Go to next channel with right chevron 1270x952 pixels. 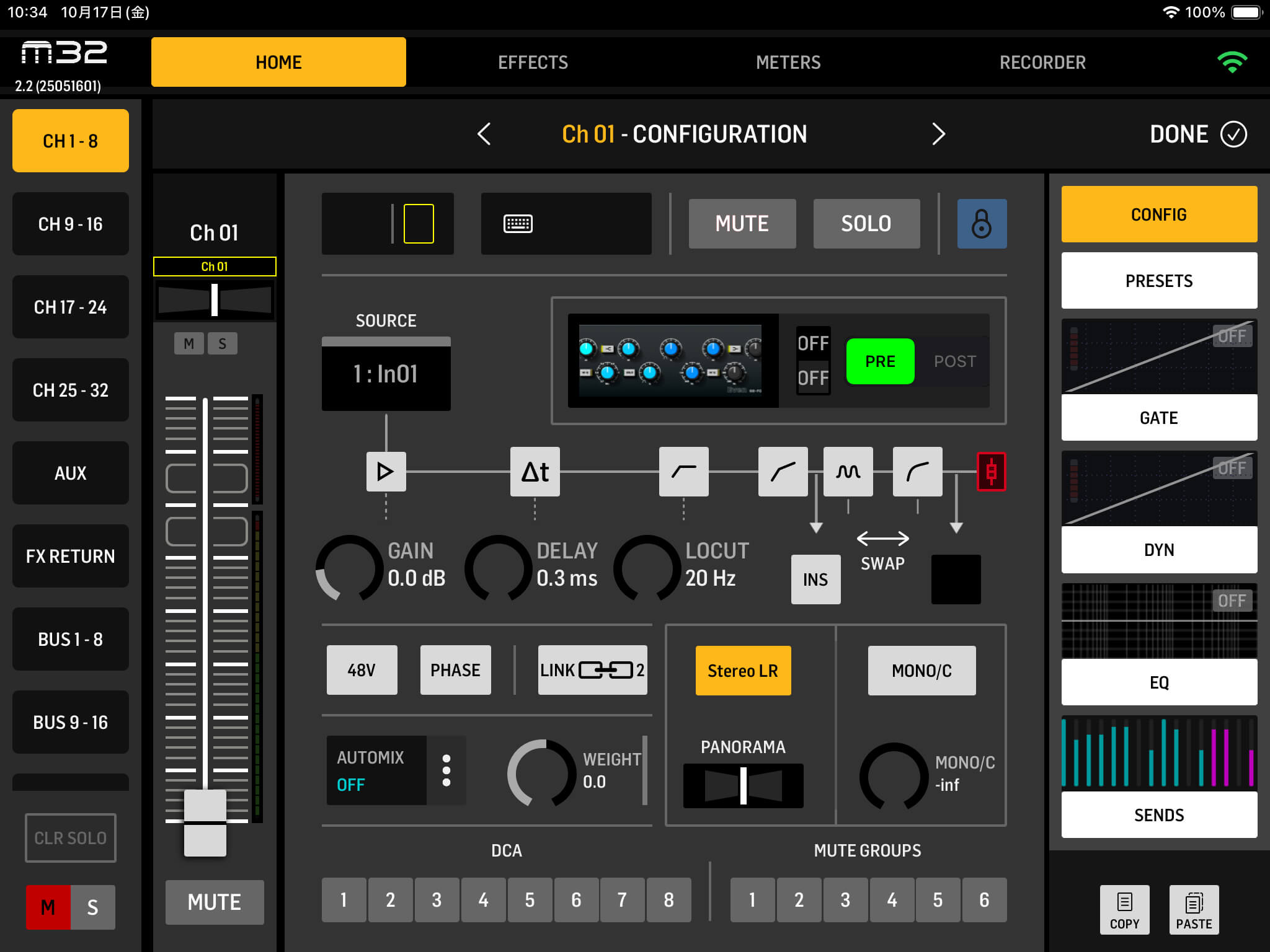click(938, 134)
